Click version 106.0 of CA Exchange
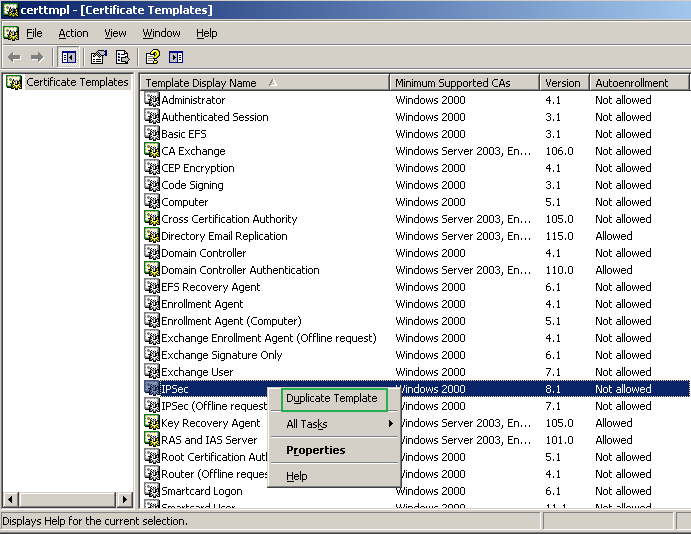691x534 pixels. tap(559, 151)
